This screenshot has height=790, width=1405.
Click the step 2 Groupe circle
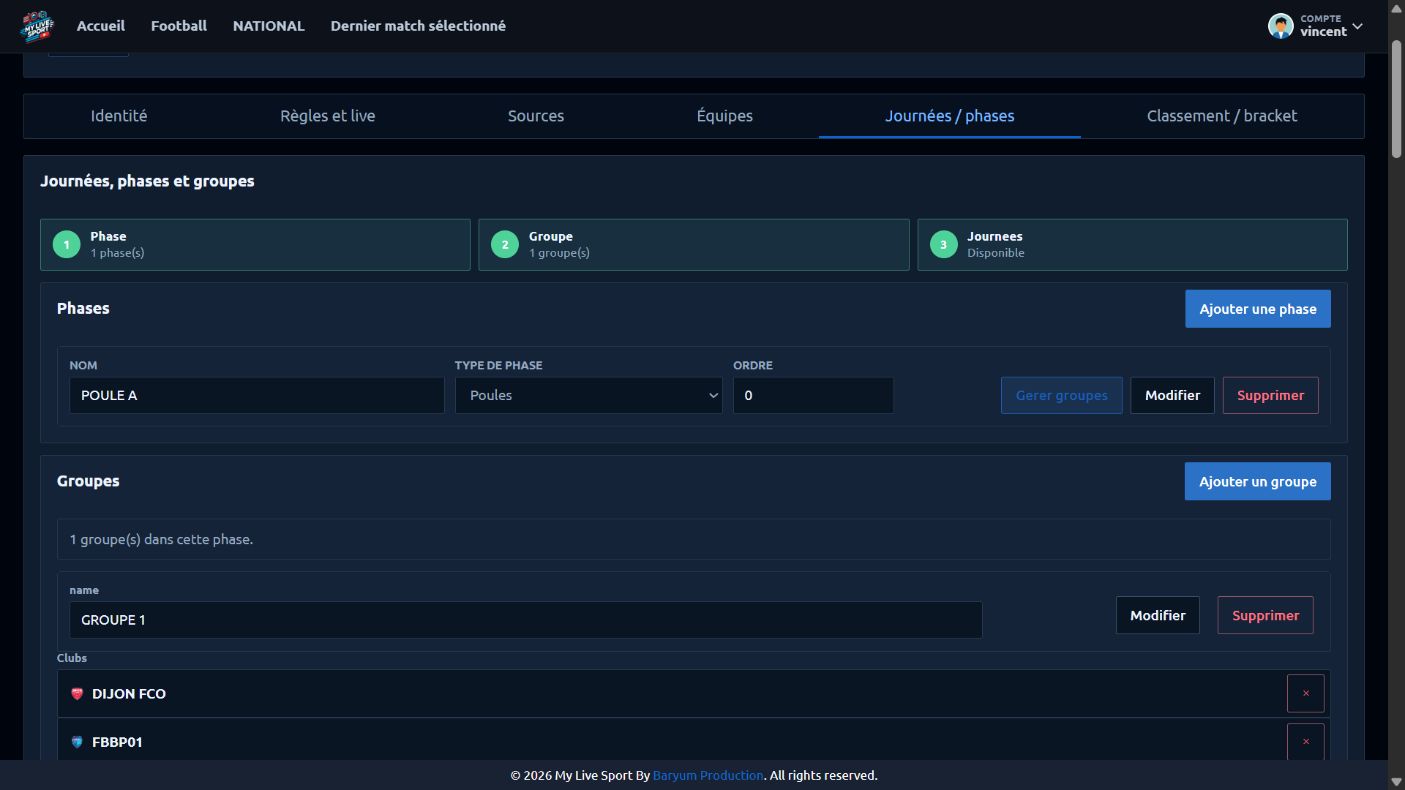[x=505, y=245]
